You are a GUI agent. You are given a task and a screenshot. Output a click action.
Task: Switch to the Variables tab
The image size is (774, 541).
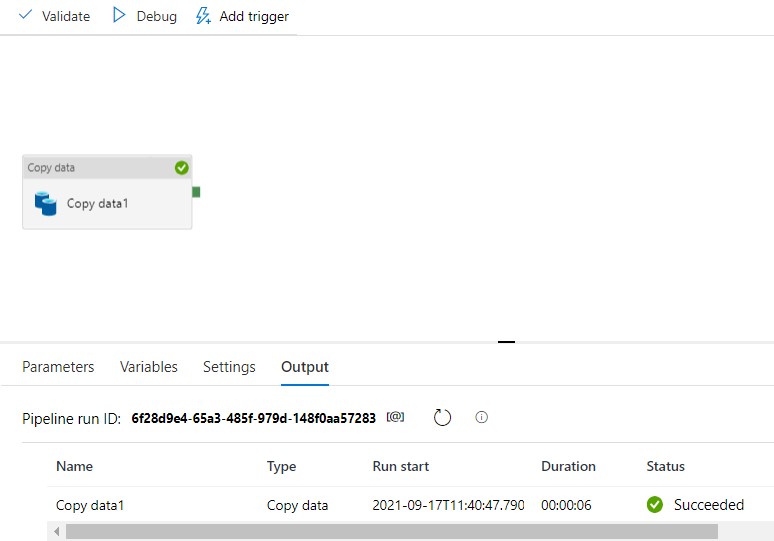149,367
